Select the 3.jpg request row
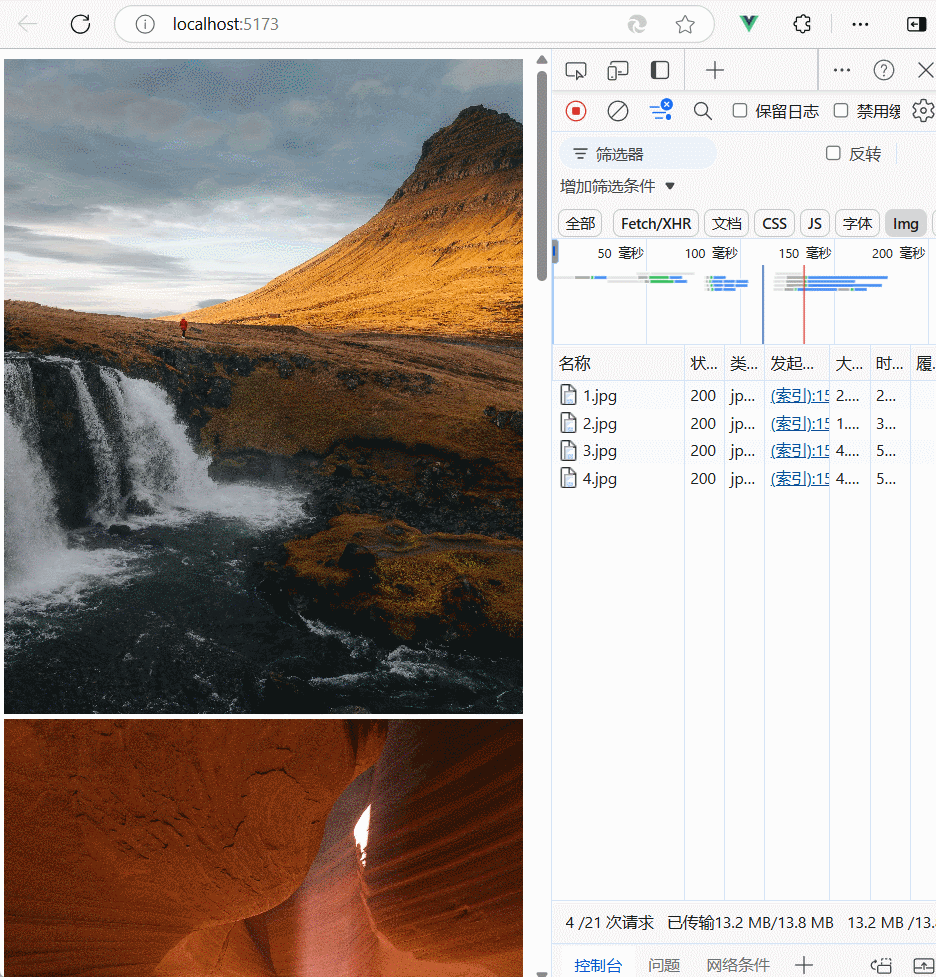Screen dimensions: 936x977 743,451
